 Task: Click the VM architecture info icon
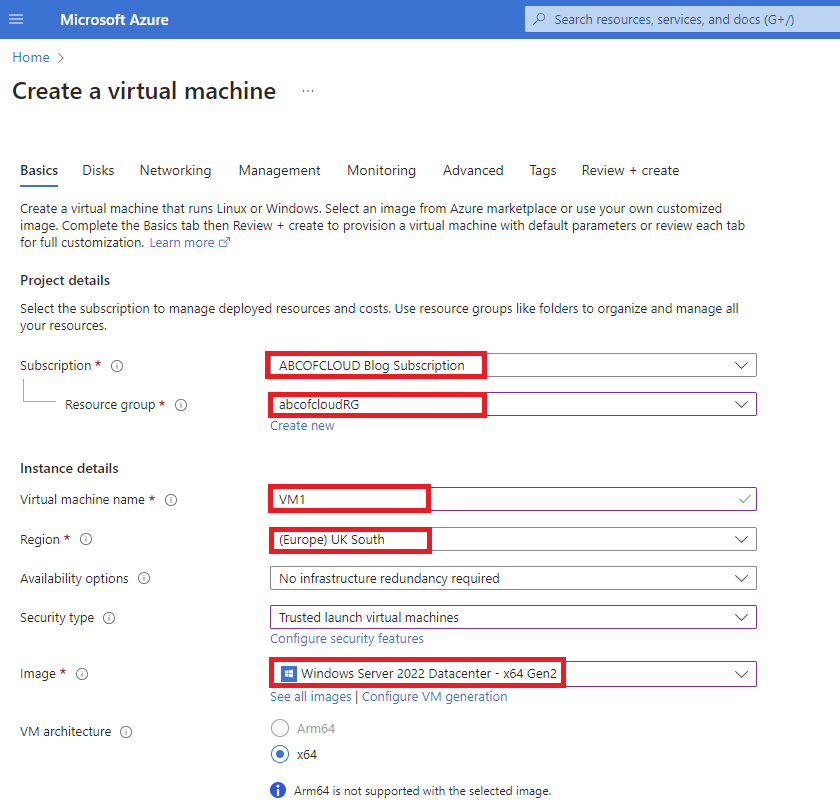pos(125,731)
